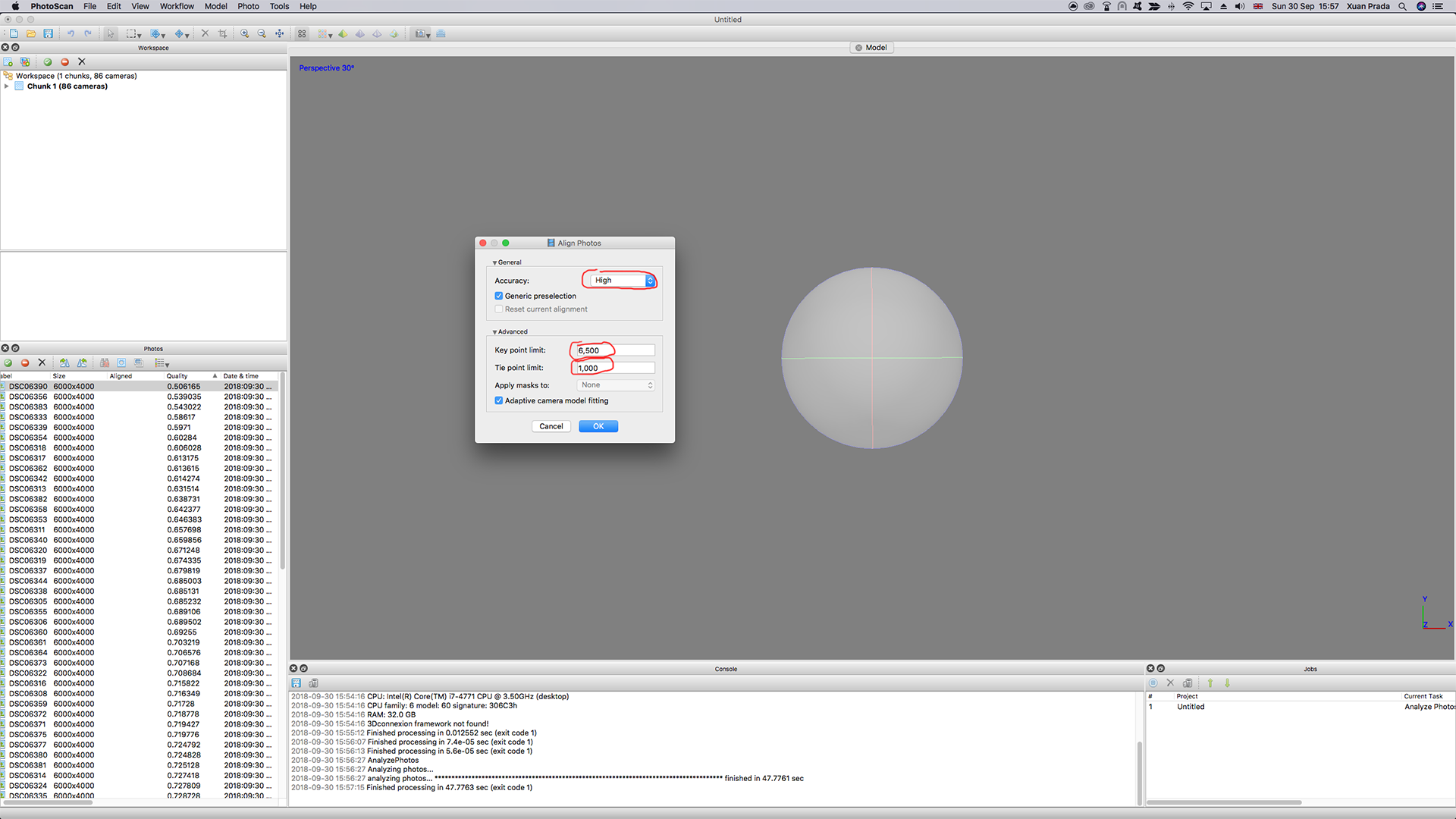Click the Tie point limit field
Screen dimensions: 1456x819
point(615,368)
